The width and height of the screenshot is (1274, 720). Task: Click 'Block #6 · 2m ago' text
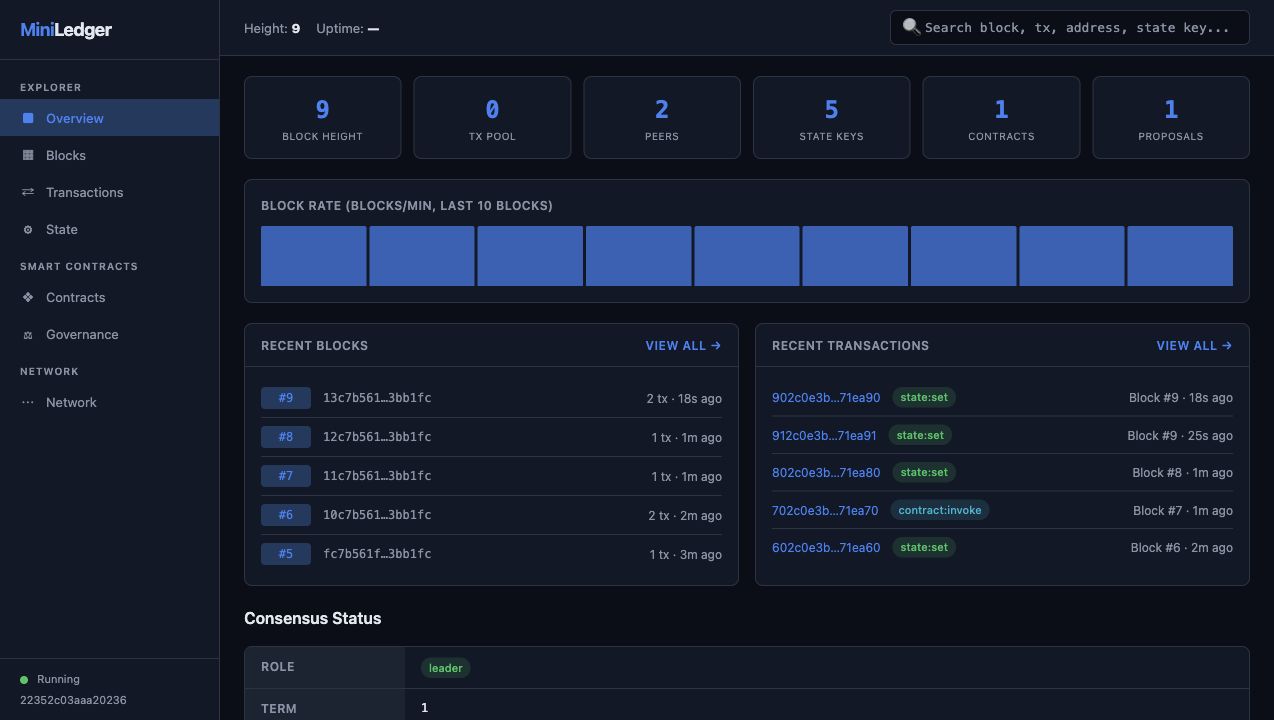[x=1182, y=547]
